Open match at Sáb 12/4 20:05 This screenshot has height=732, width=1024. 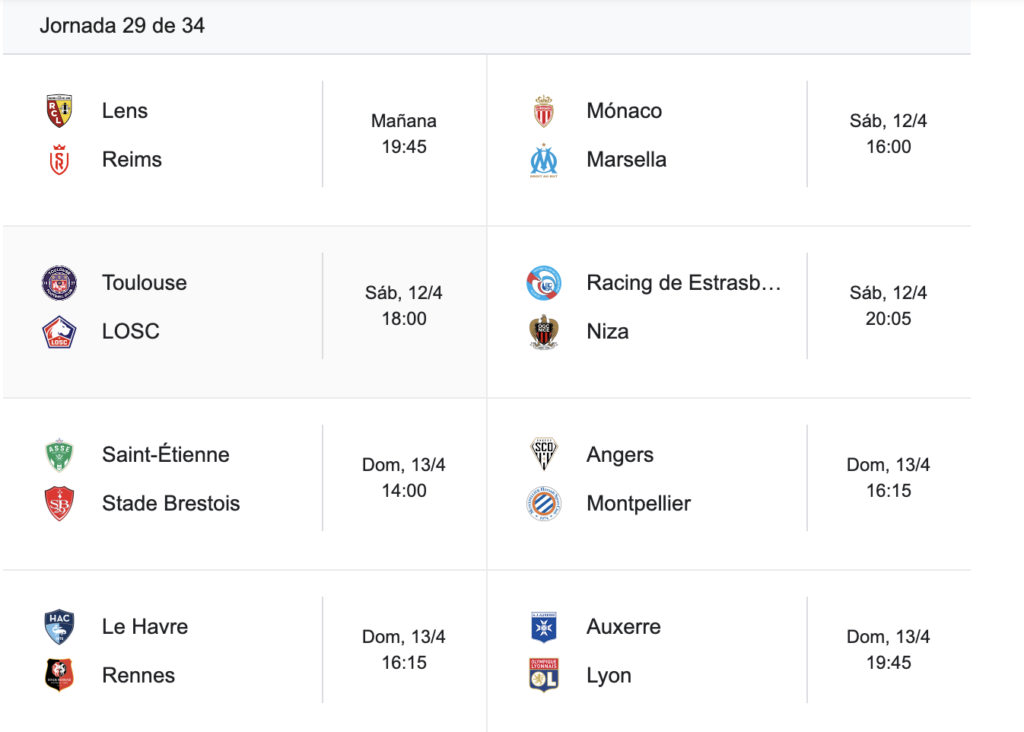(729, 306)
